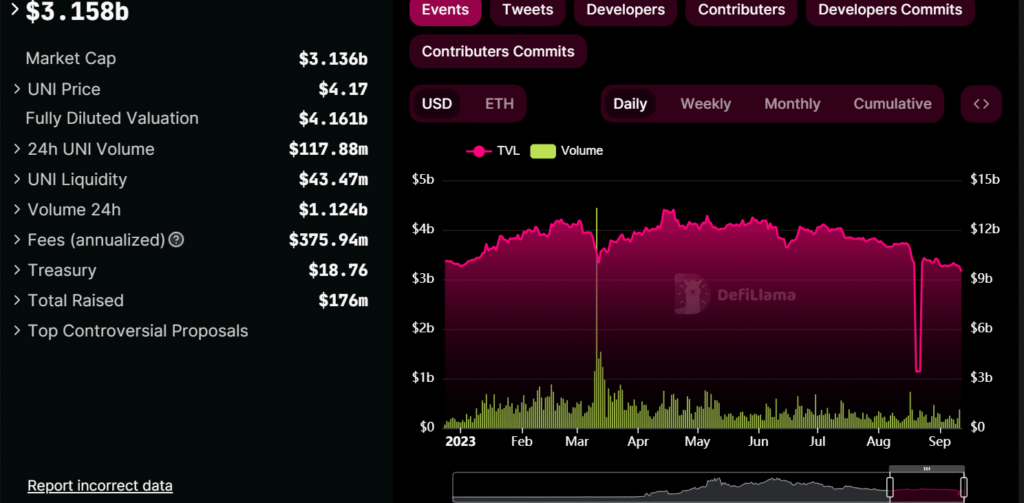Click the TVL legend marker
This screenshot has width=1024, height=503.
[x=479, y=151]
